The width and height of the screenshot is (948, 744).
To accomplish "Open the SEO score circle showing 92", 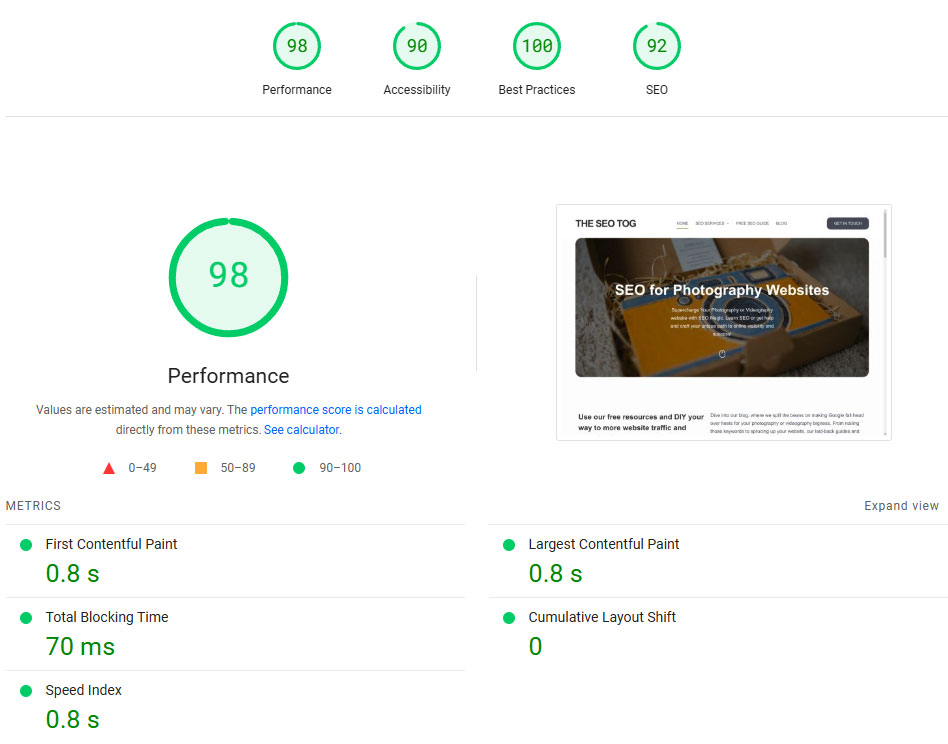I will click(x=656, y=45).
